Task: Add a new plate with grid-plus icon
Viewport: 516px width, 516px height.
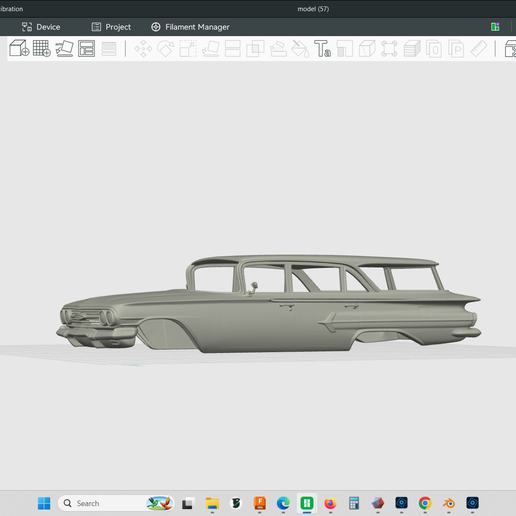Action: 42,48
